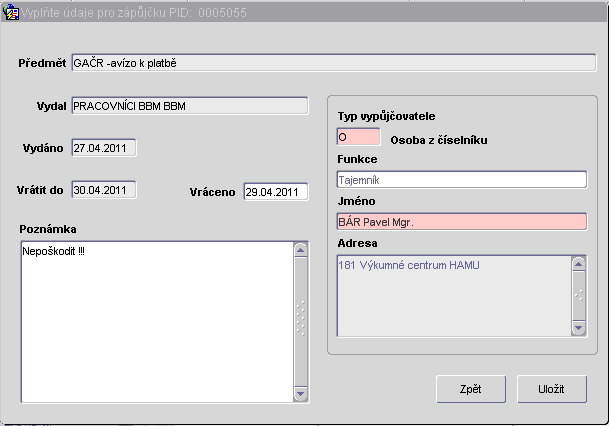The image size is (609, 426).
Task: Click the window title Vyplňte údaje pro zápůjčku
Action: pos(134,12)
